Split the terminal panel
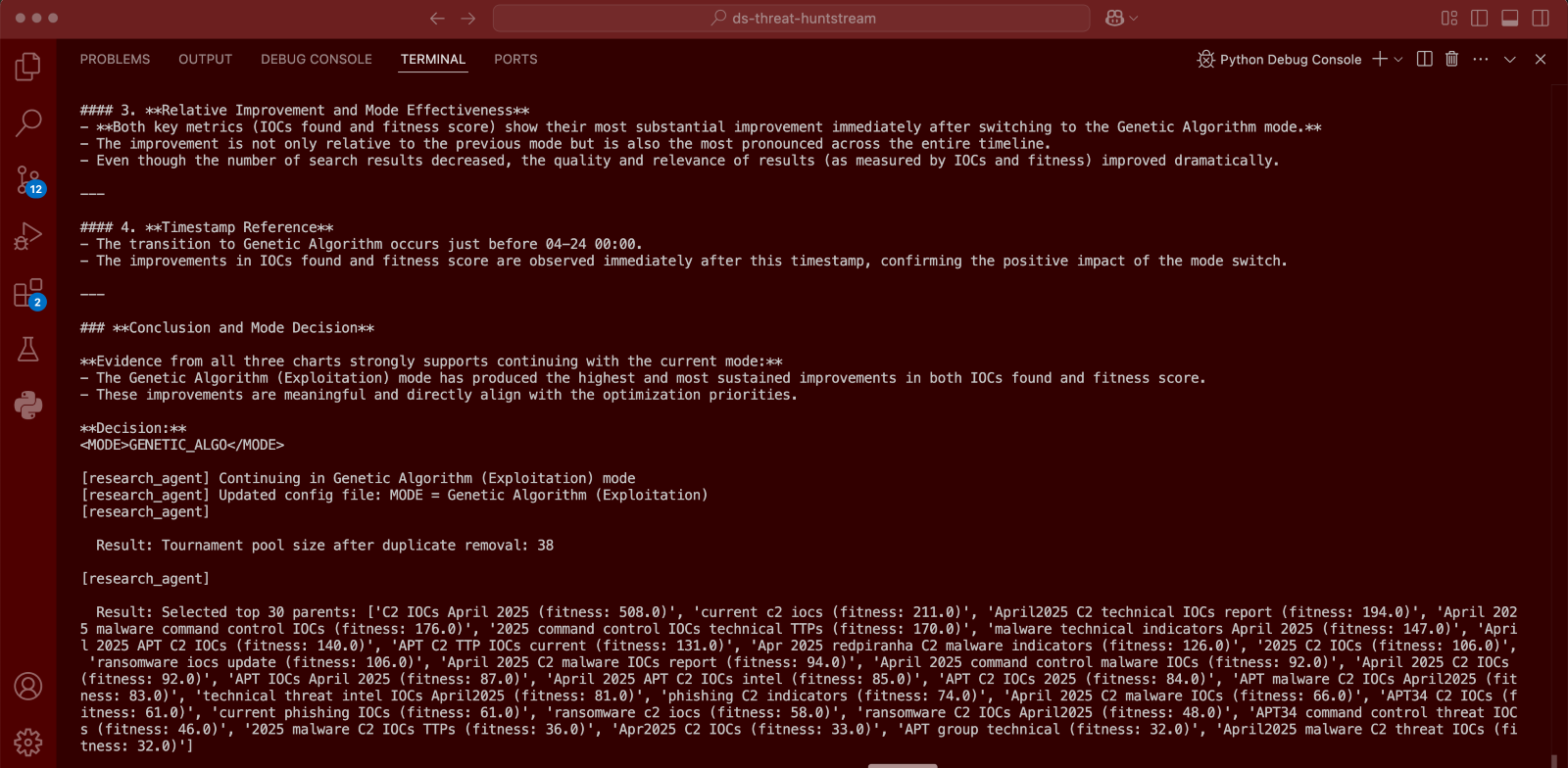Screen dimensions: 1568x768 pyautogui.click(x=1425, y=59)
